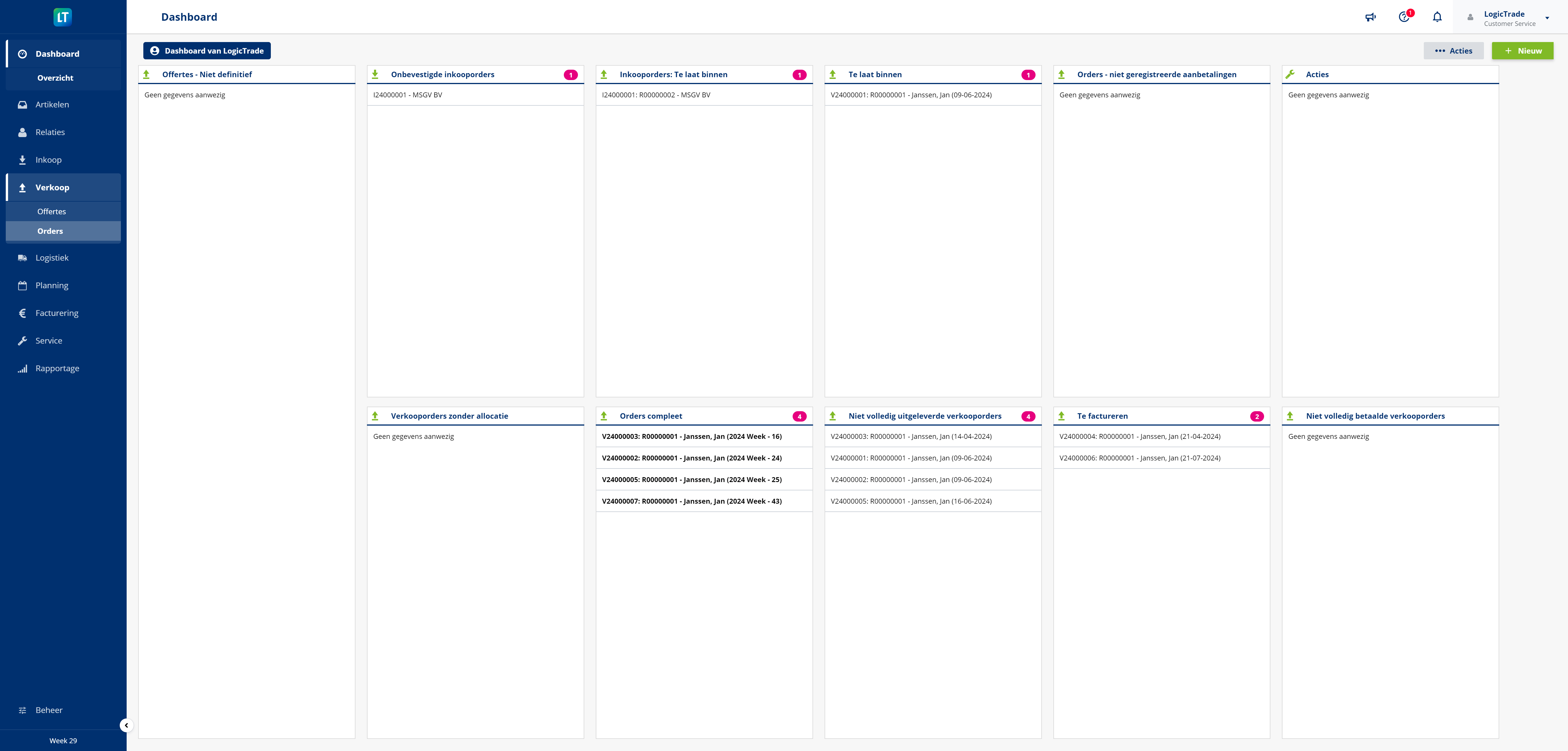Viewport: 1568px width, 751px height.
Task: Click the Dashboard van LogicTrade button
Action: [207, 51]
